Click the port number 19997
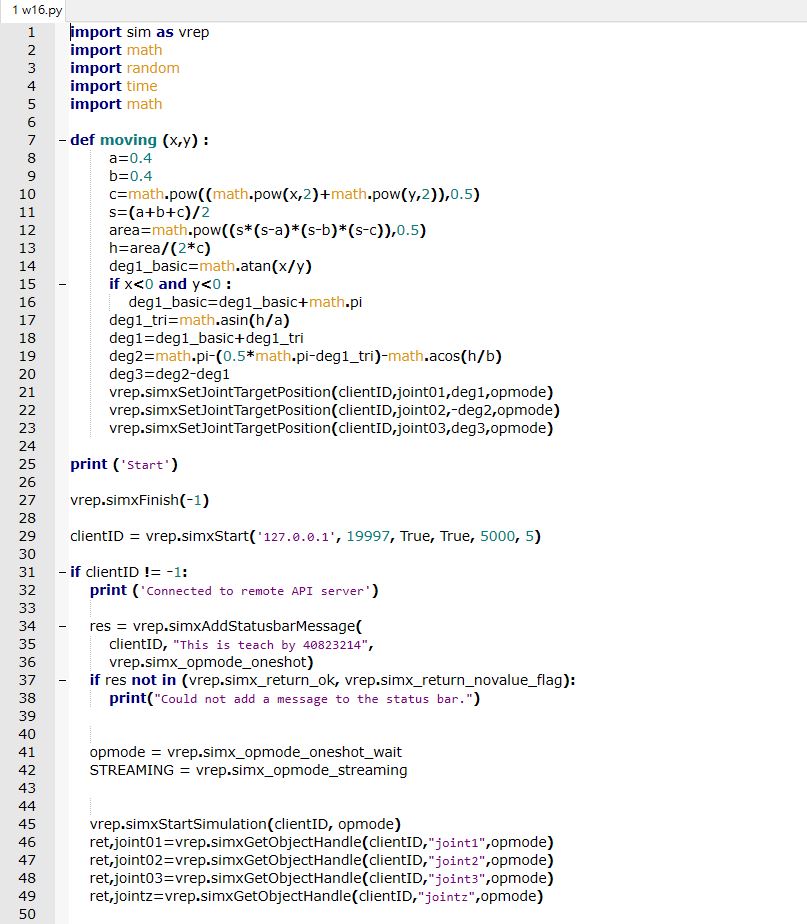Screen dimensions: 807x924 click(368, 536)
